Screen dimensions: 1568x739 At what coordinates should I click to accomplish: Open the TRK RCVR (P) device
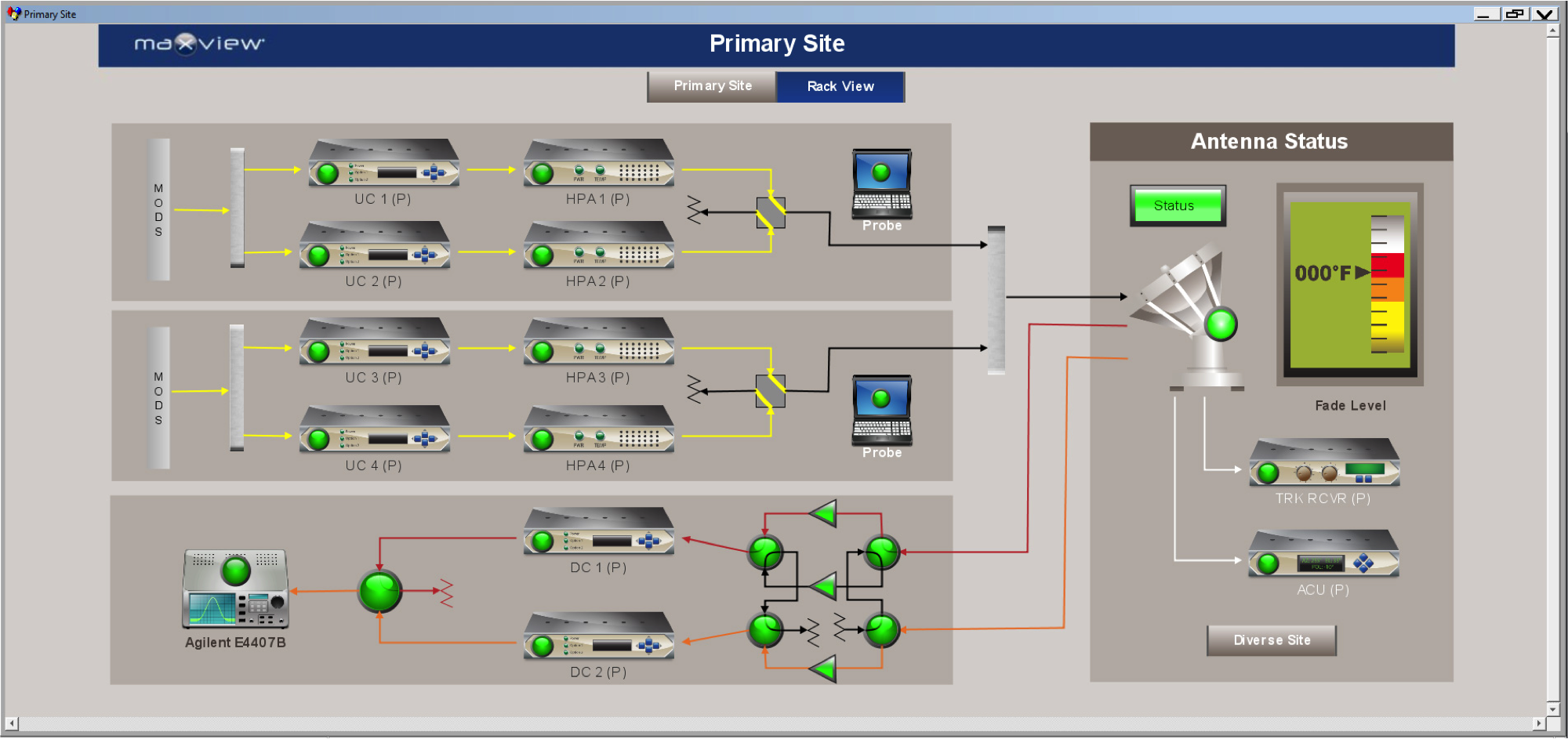[1324, 462]
